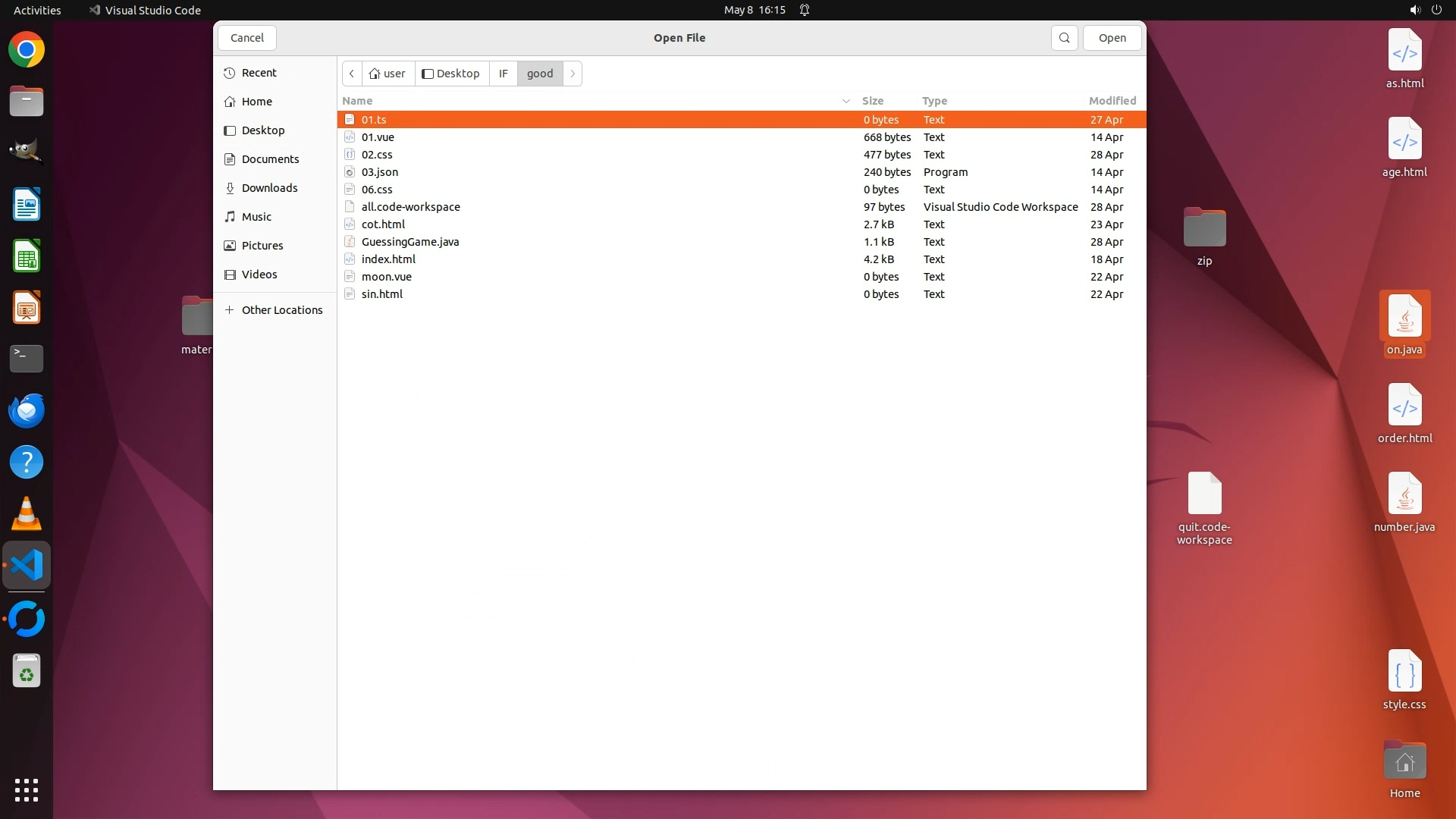Open the Music folder in the sidebar
The width and height of the screenshot is (1456, 819).
click(256, 217)
